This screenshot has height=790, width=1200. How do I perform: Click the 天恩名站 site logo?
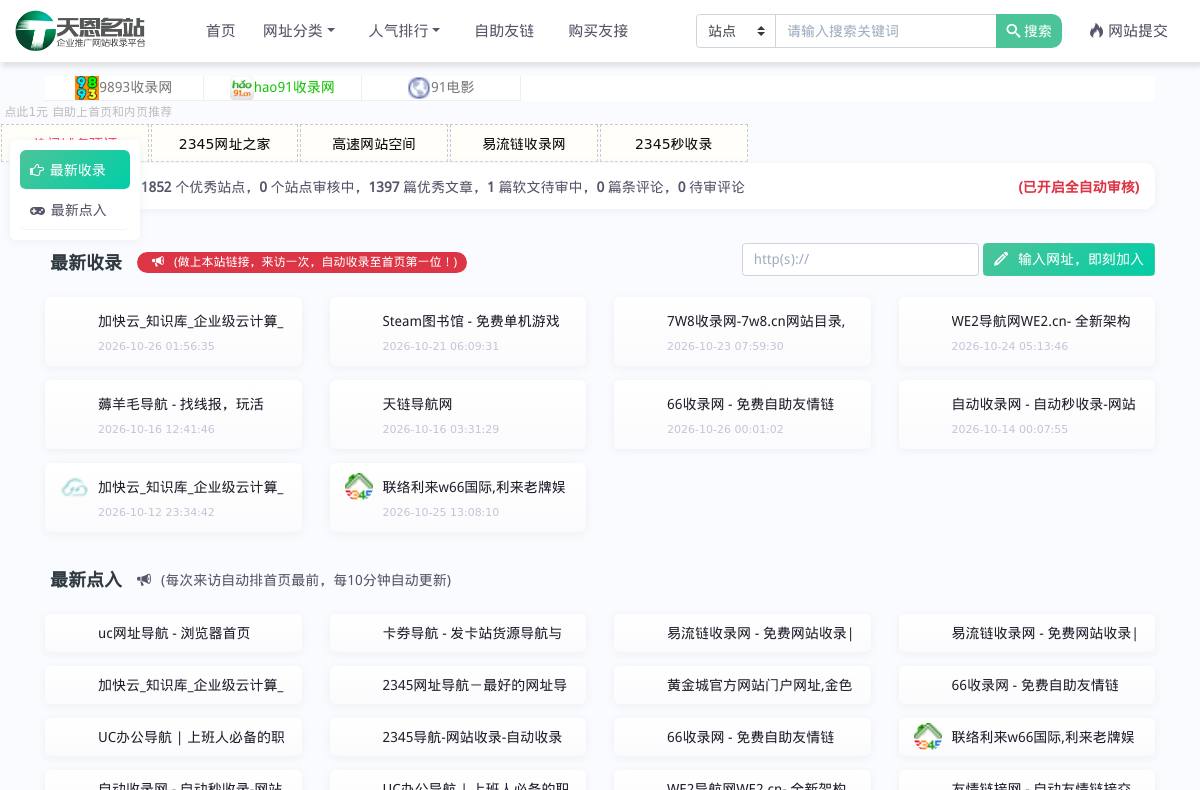[81, 30]
